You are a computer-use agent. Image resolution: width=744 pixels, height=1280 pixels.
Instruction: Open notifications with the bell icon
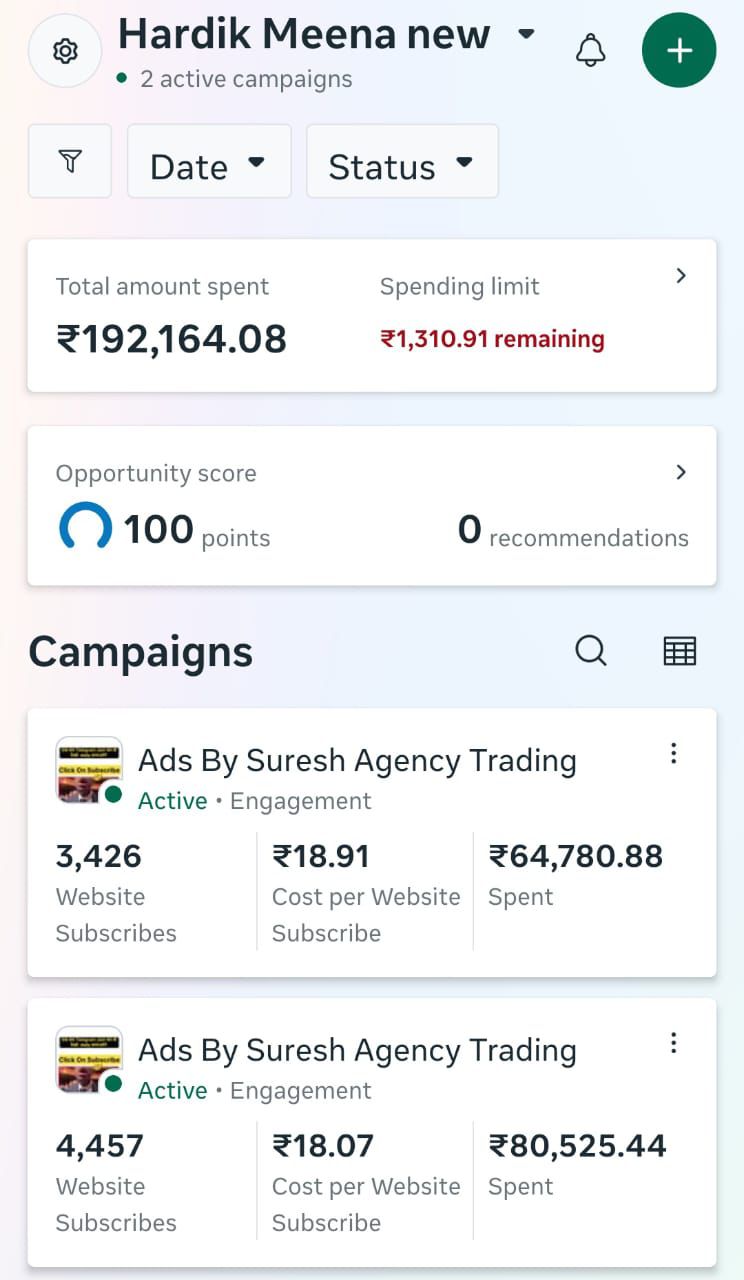click(591, 50)
